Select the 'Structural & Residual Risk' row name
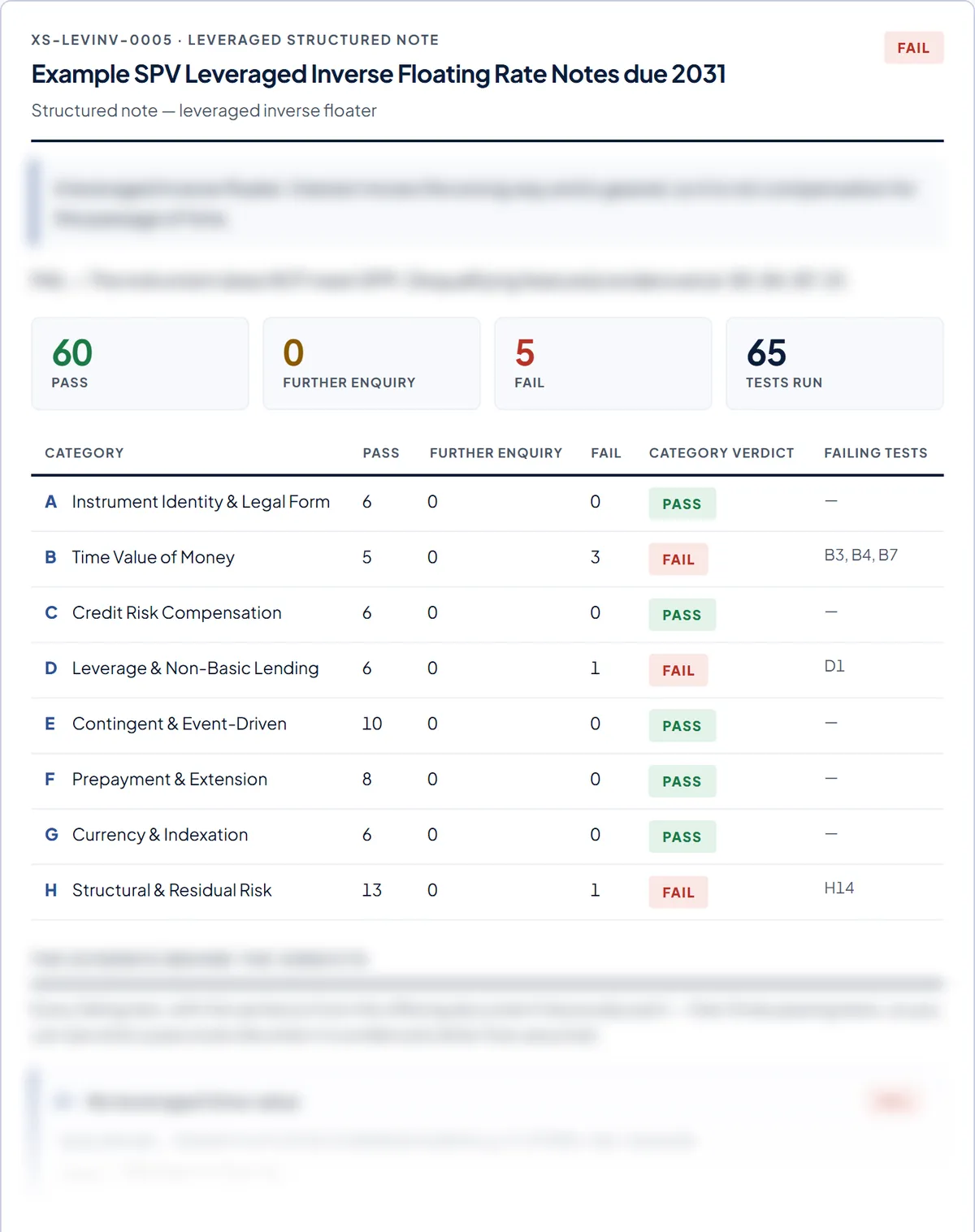 (172, 890)
